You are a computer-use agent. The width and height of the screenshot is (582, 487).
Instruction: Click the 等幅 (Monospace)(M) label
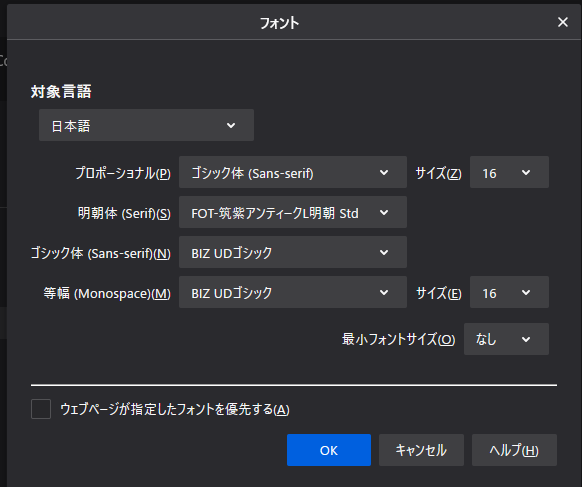[107, 294]
